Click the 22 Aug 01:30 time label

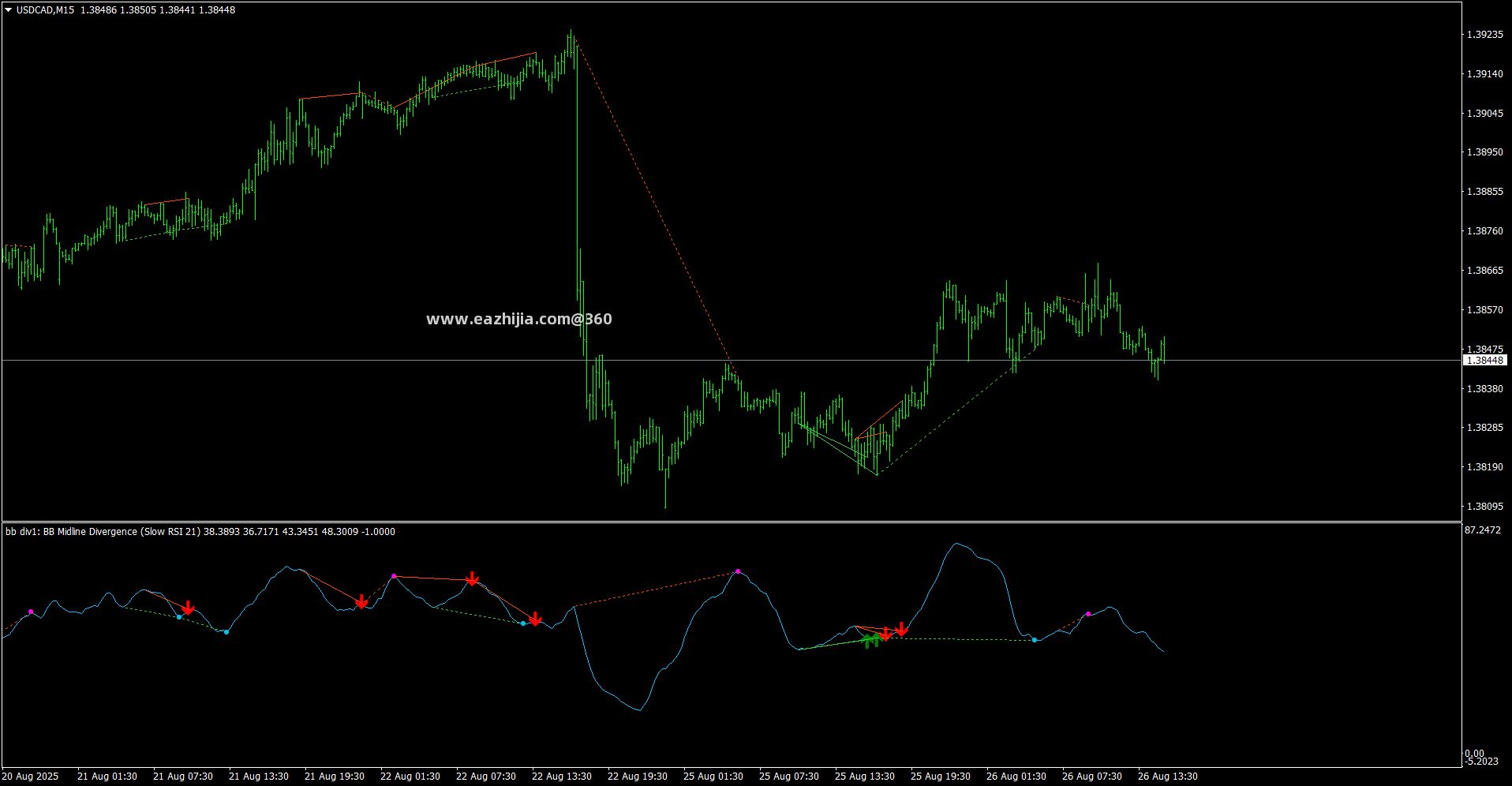coord(410,777)
